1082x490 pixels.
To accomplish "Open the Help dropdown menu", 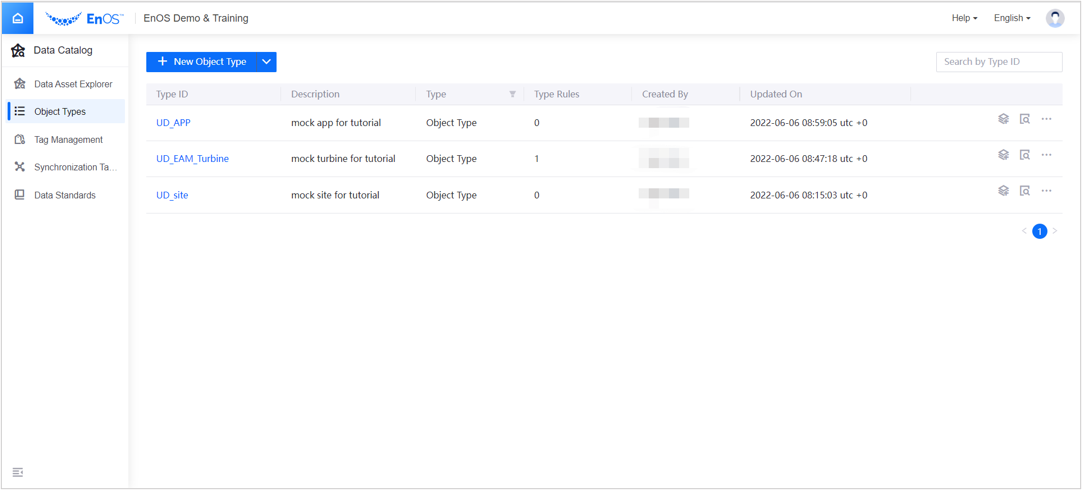I will tap(964, 18).
